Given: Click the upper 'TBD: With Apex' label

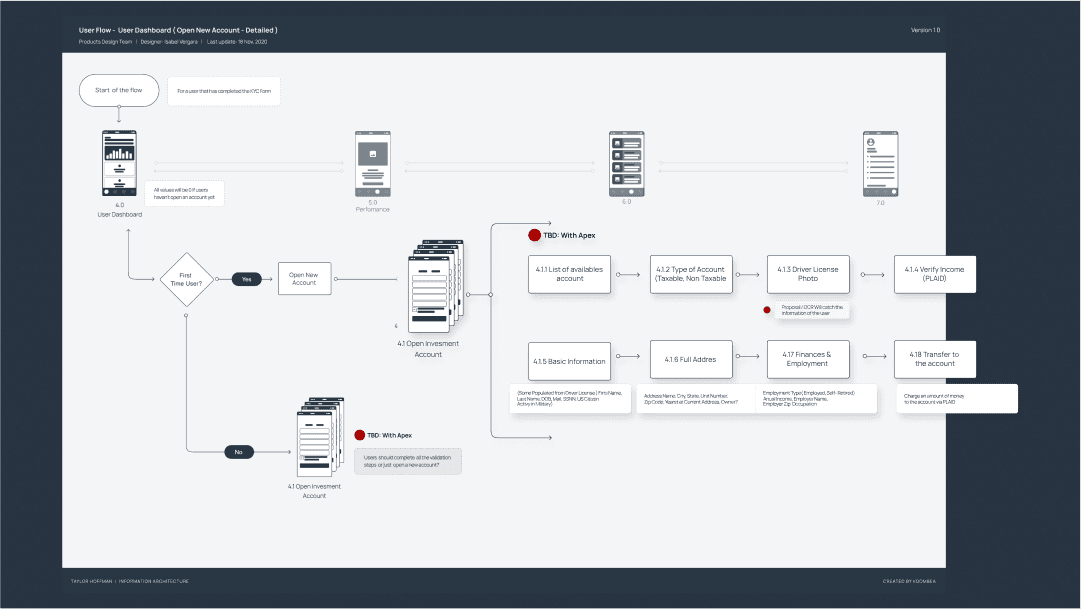Looking at the screenshot, I should (569, 236).
